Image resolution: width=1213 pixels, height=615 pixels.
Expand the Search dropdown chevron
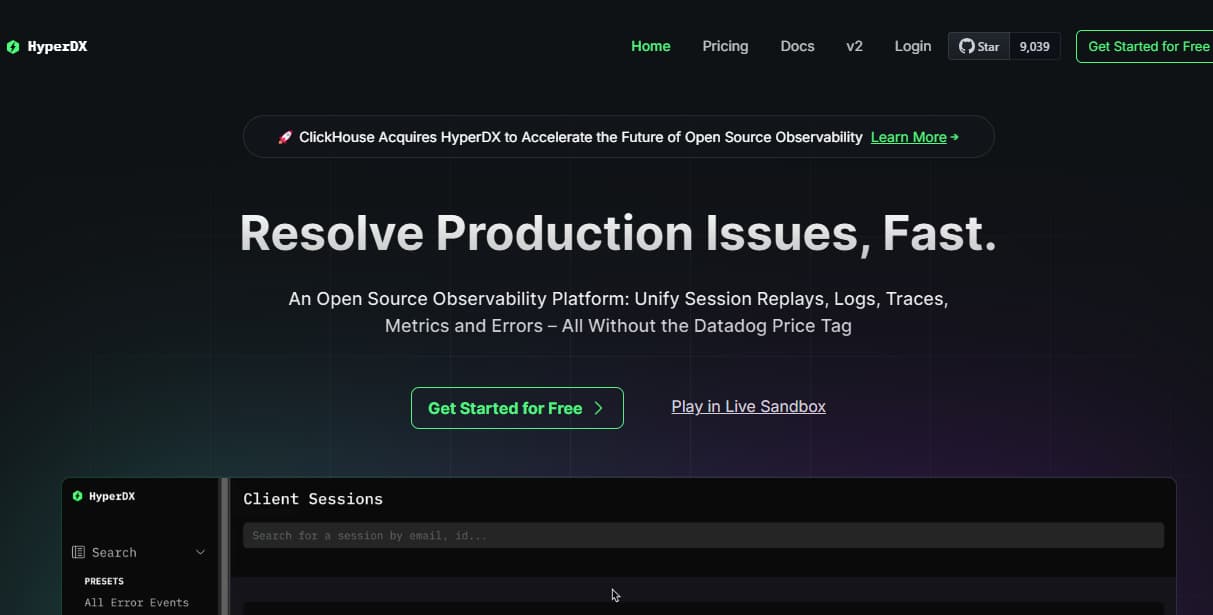(x=199, y=551)
